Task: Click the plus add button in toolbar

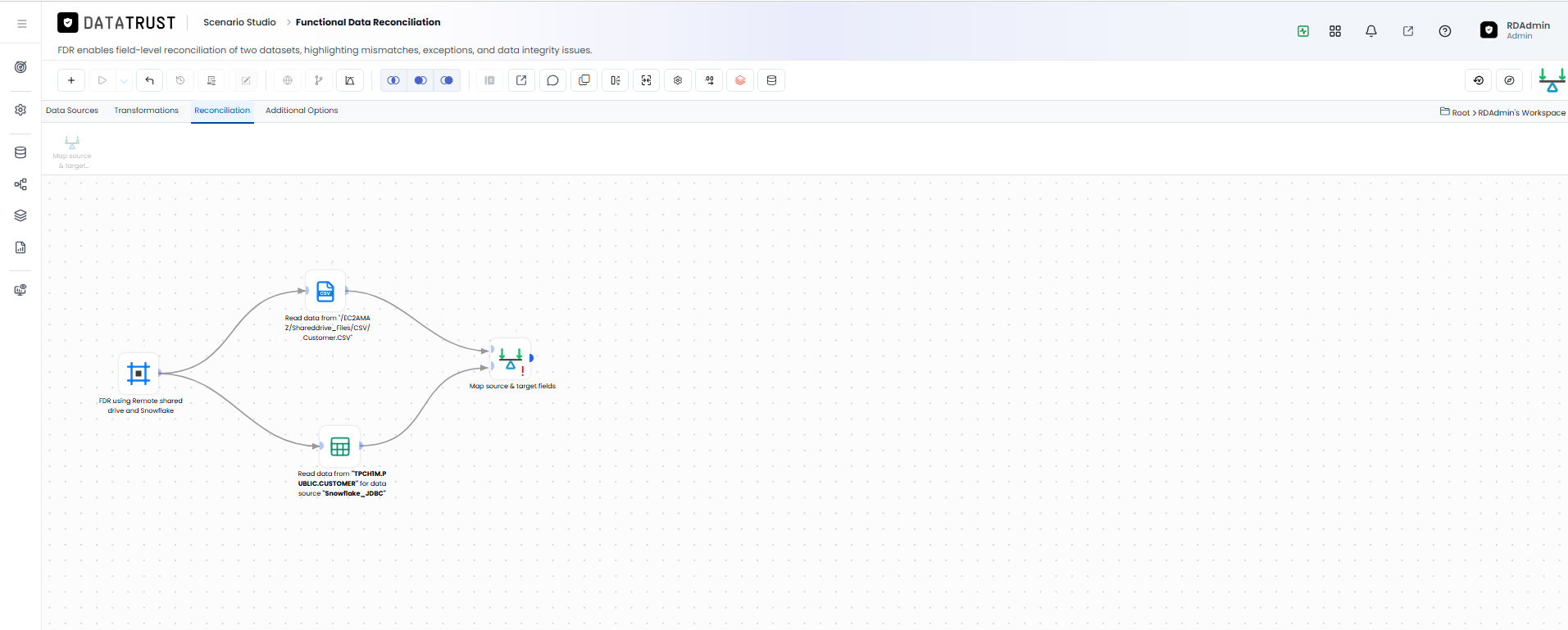Action: point(71,80)
